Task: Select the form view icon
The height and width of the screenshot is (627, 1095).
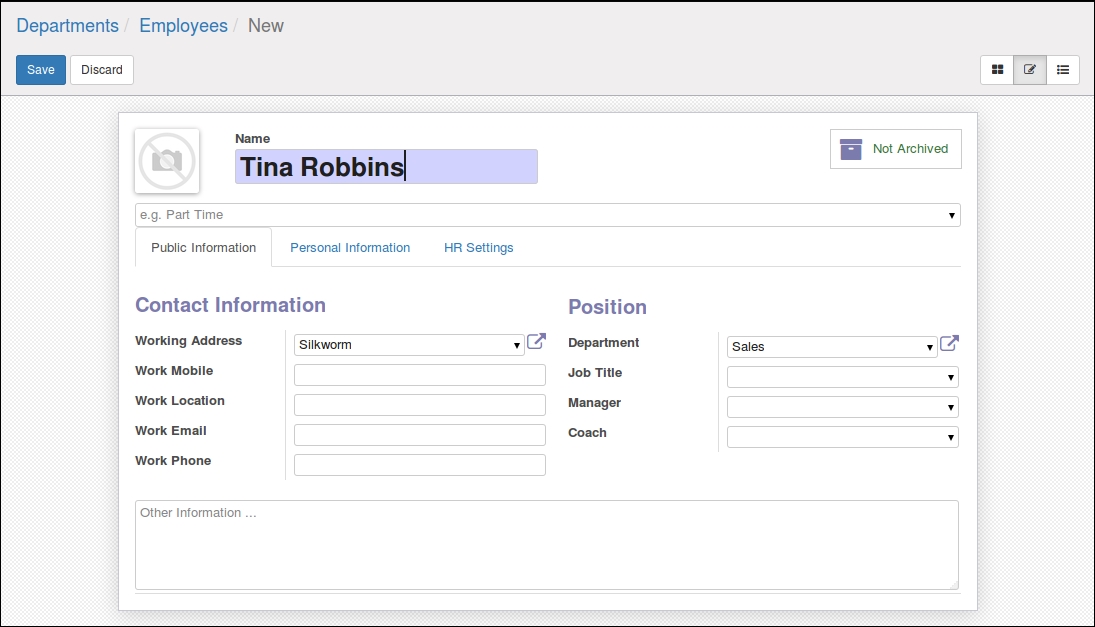Action: tap(1030, 70)
